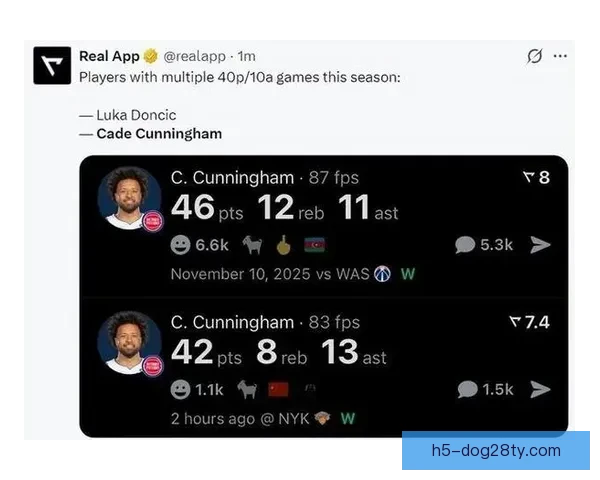Click the China flag reaction

pyautogui.click(x=278, y=390)
